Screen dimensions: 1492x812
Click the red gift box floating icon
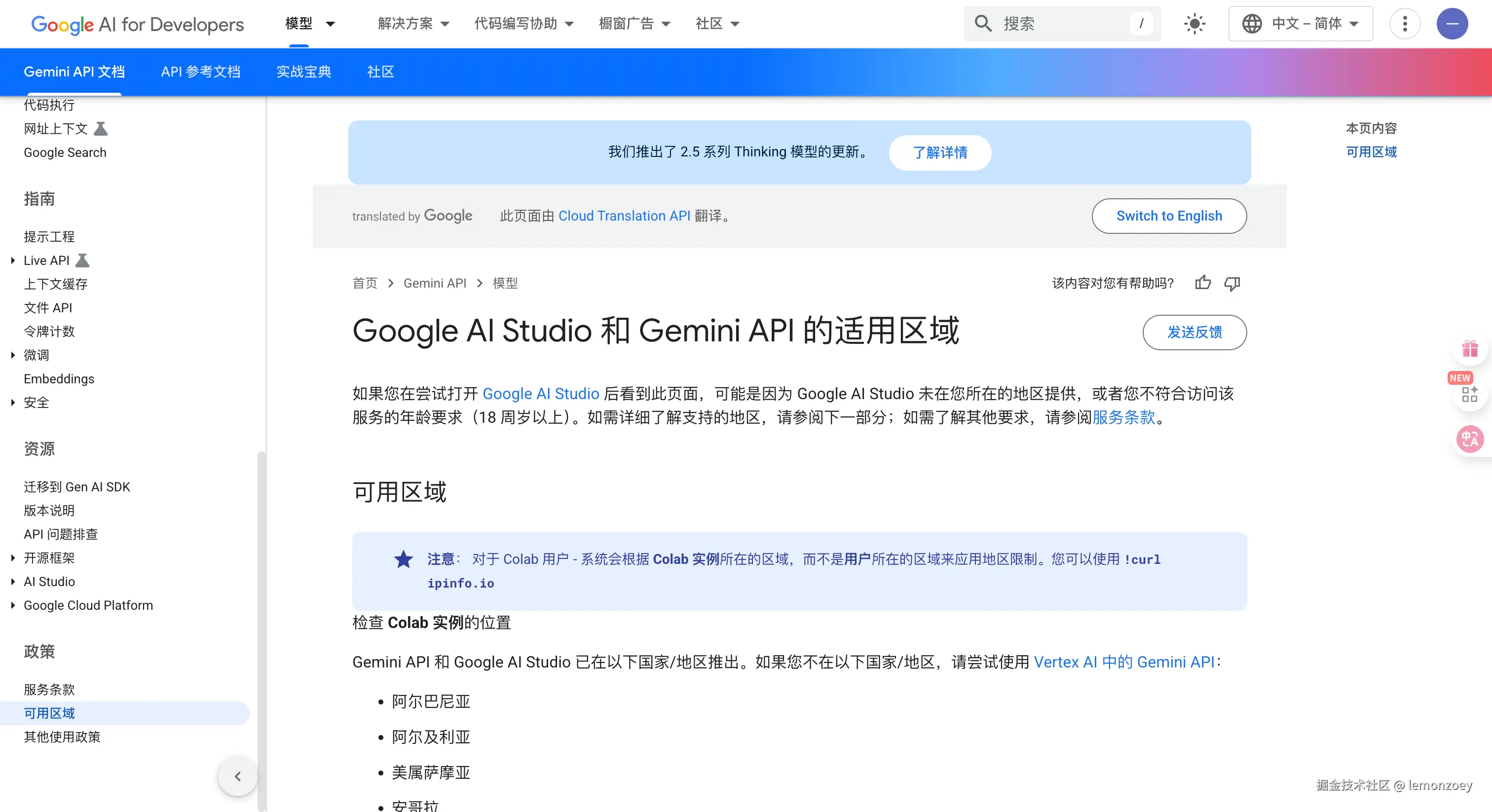1469,349
